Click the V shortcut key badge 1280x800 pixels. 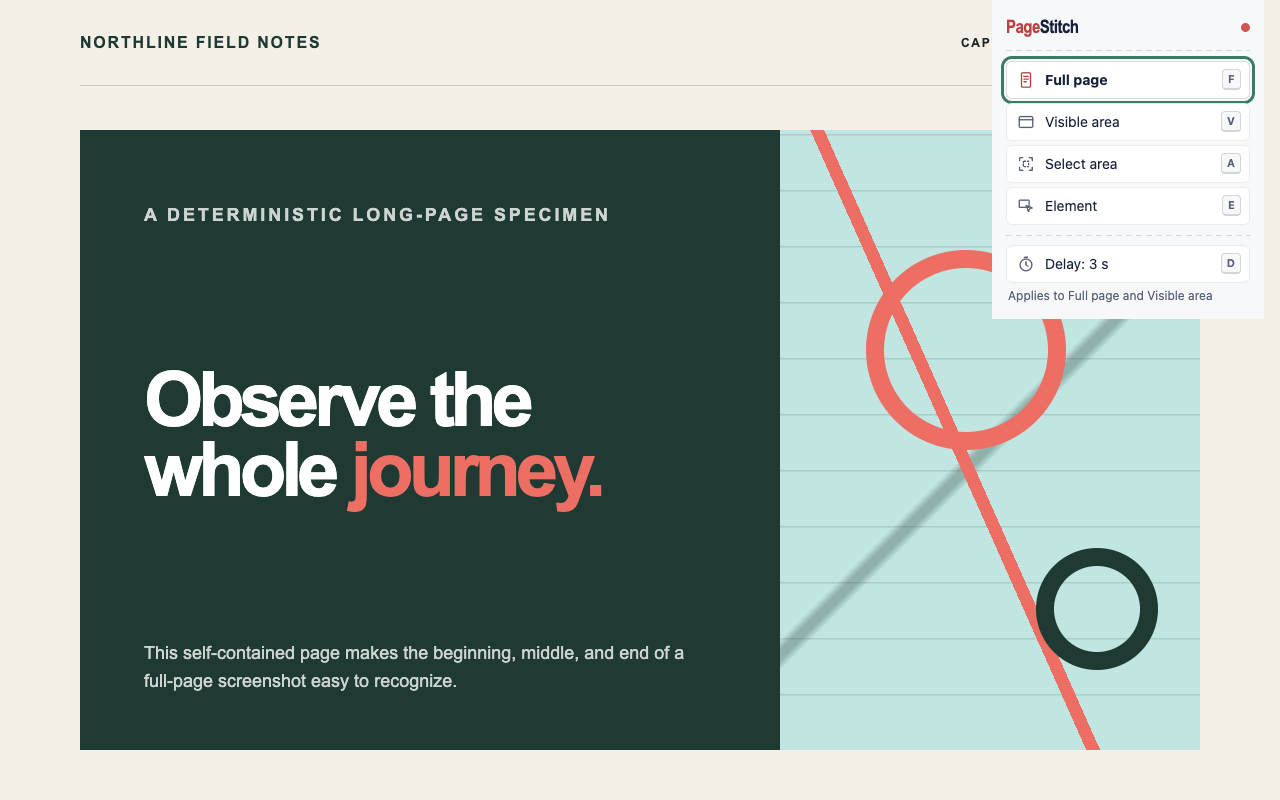1231,121
